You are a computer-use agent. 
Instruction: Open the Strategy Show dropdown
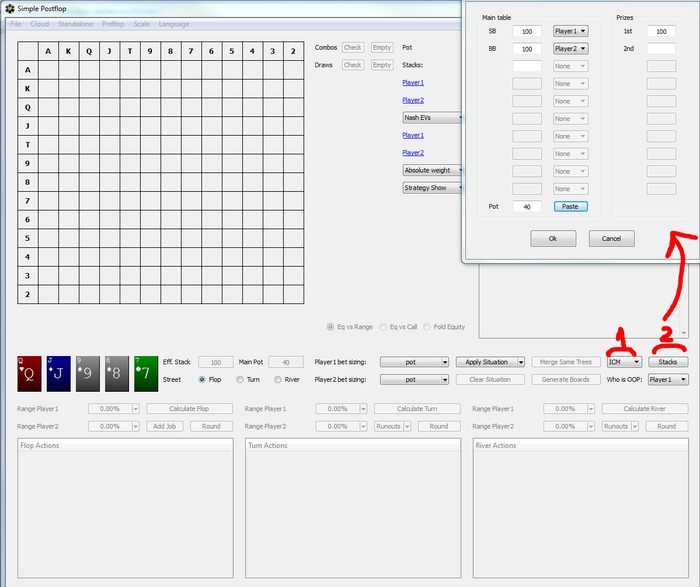pyautogui.click(x=433, y=188)
